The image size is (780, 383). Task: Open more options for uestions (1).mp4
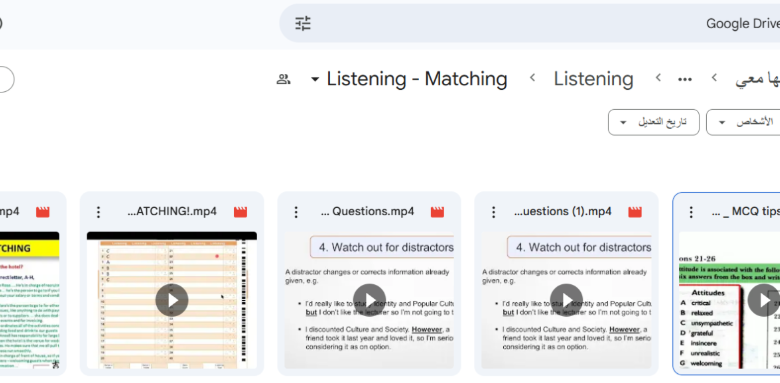(493, 212)
